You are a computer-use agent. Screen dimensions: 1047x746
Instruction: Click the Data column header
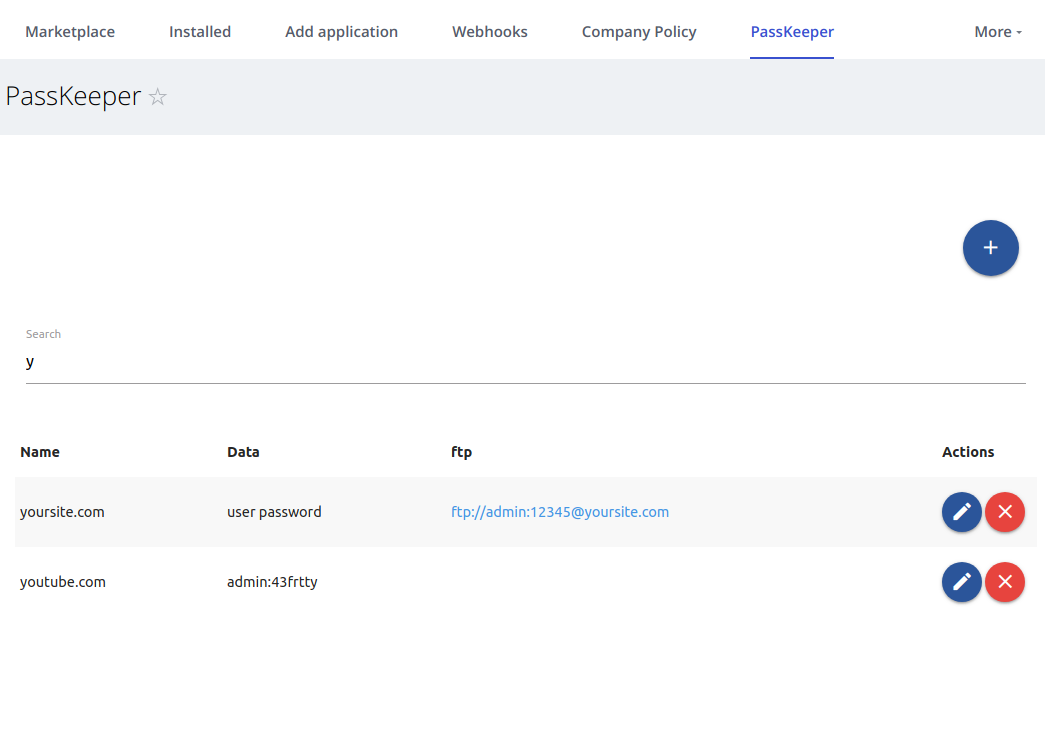pyautogui.click(x=243, y=452)
